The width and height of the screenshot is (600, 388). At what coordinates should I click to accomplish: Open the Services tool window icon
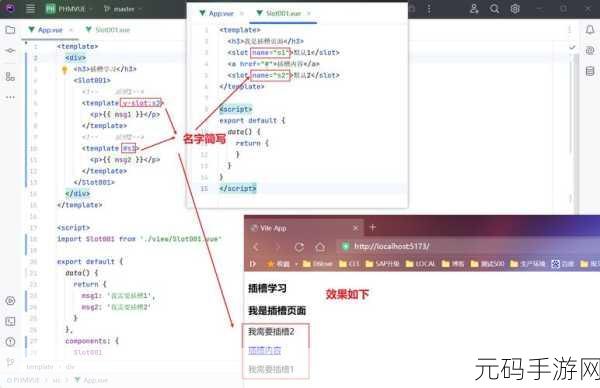coord(10,301)
